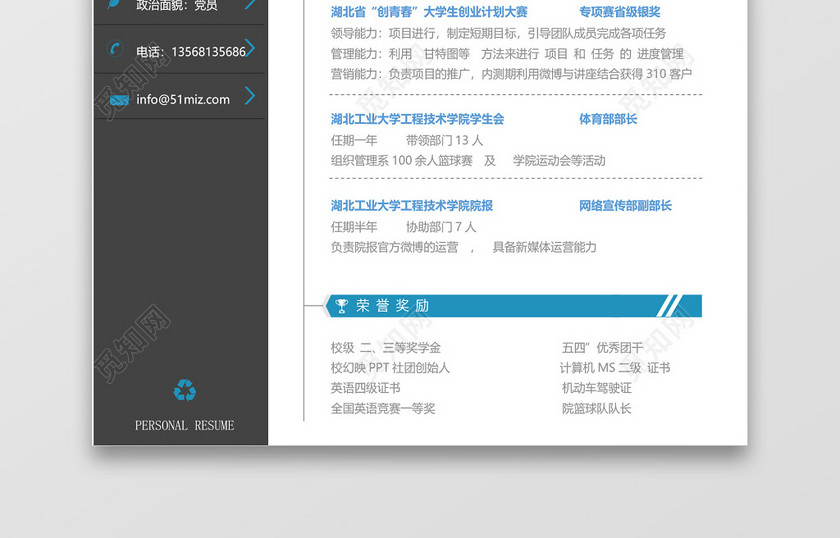Image resolution: width=840 pixels, height=538 pixels.
Task: Click 全国英语竞赛一等奖 honor entry
Action: [x=383, y=408]
